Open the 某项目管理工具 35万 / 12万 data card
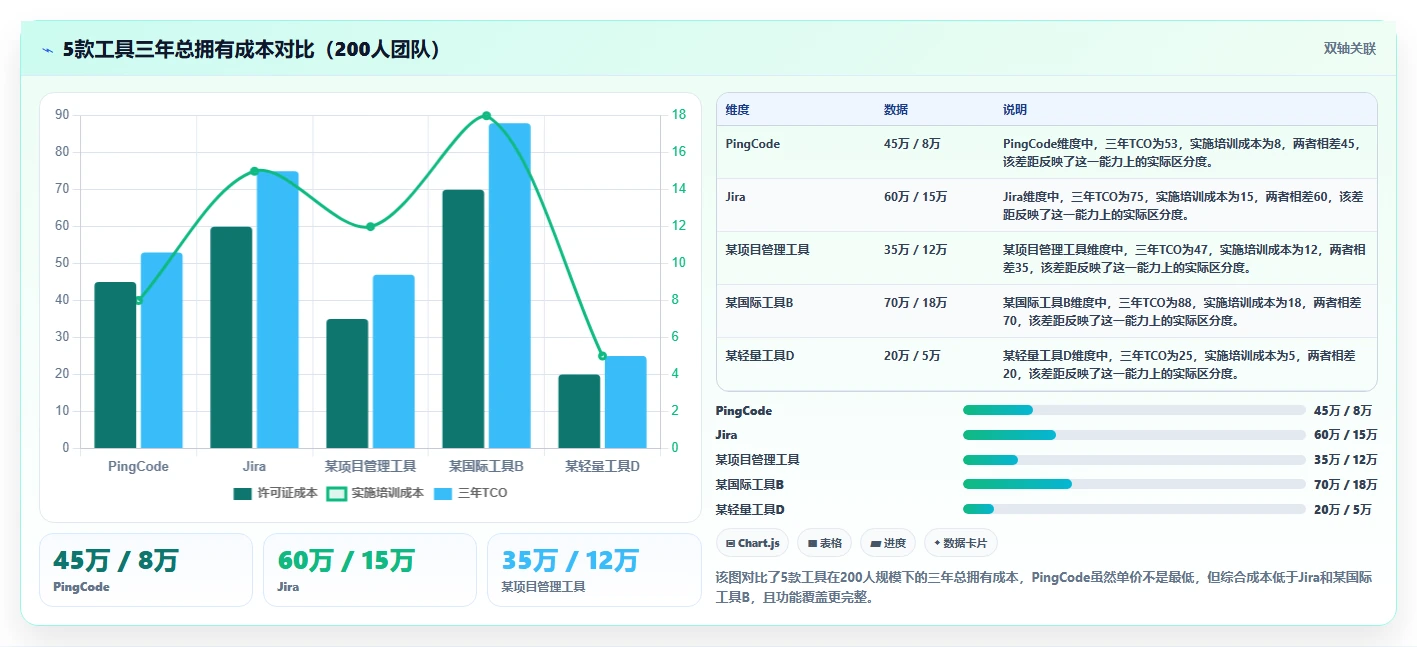Viewport: 1417px width, 647px height. click(594, 570)
